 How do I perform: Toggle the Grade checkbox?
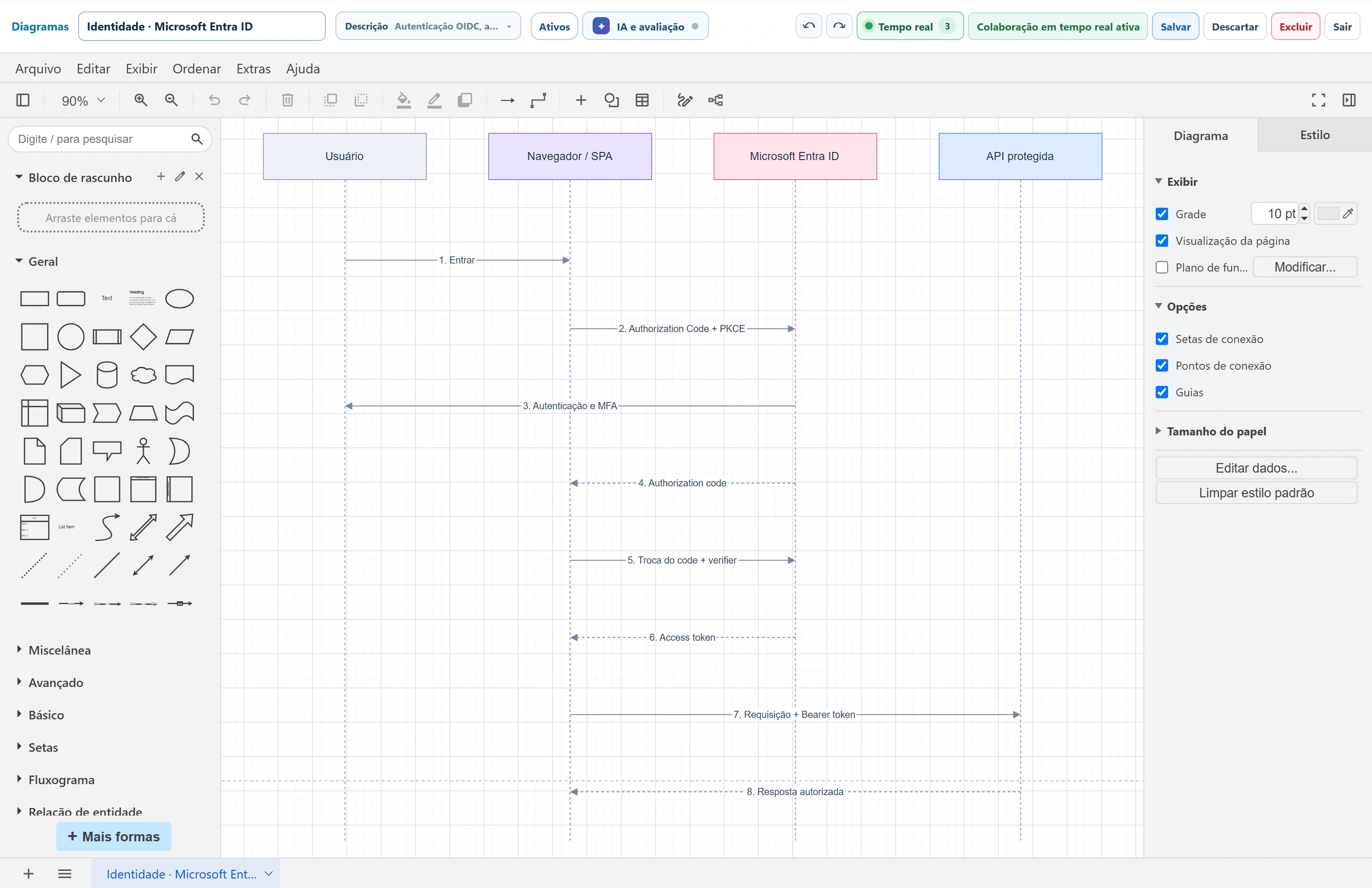[x=1162, y=214]
